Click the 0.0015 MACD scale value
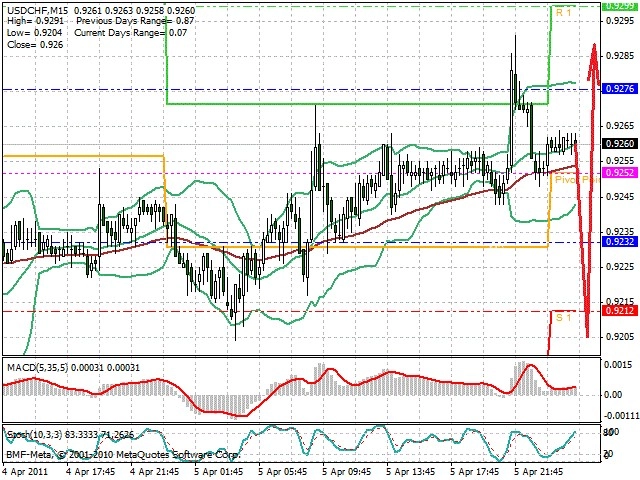Viewport: 640px width, 480px height. [x=619, y=364]
